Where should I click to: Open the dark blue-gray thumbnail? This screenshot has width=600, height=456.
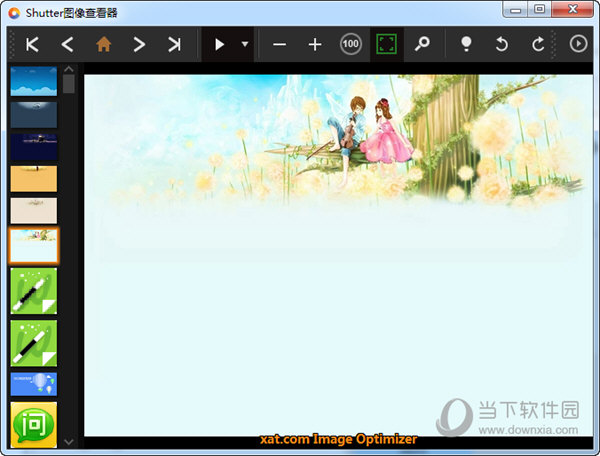34,114
